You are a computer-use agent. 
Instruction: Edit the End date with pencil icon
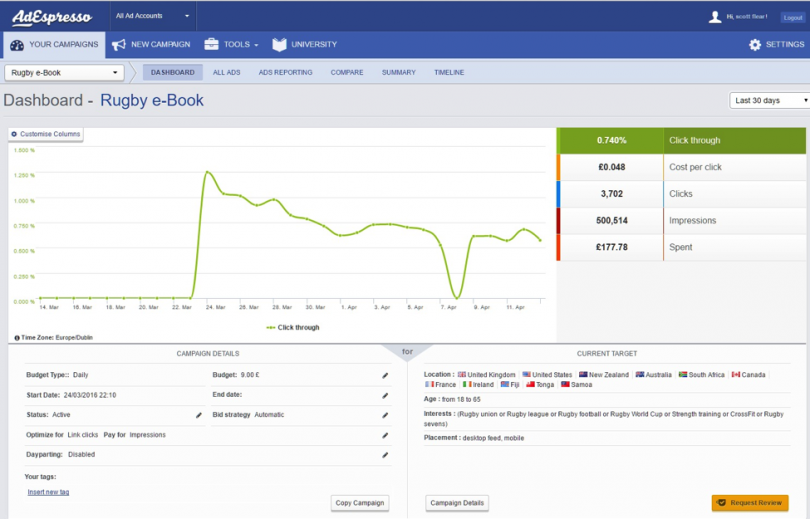(385, 395)
